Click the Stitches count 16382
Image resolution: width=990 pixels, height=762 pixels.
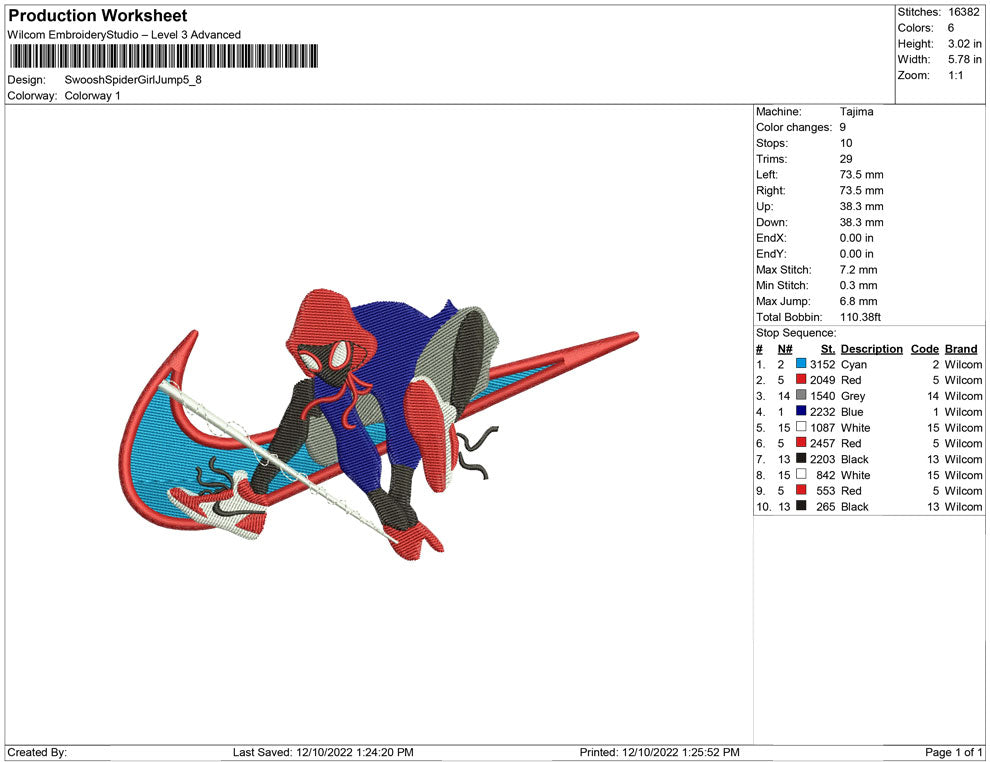963,12
